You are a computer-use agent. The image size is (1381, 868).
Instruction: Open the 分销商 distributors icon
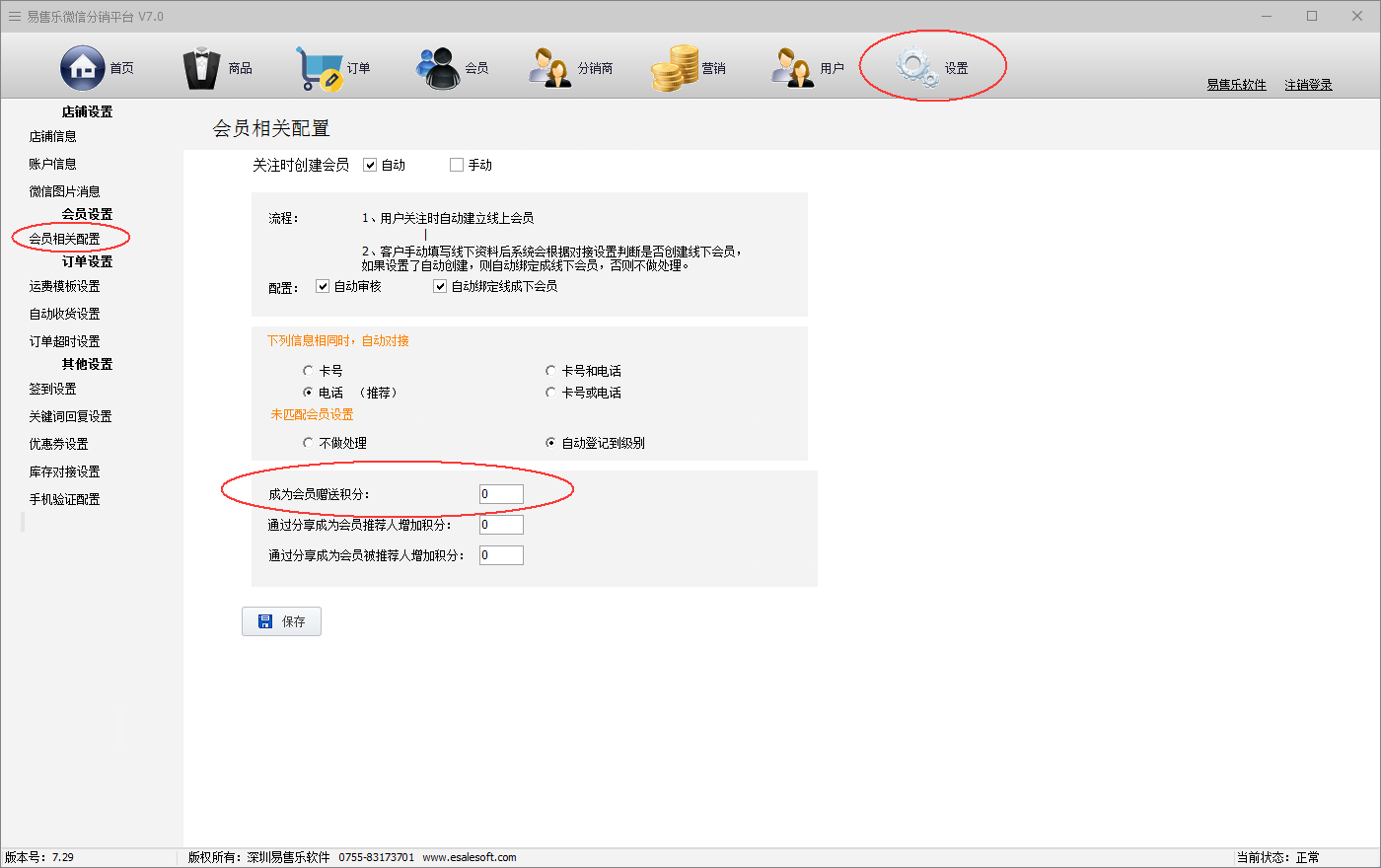[550, 68]
